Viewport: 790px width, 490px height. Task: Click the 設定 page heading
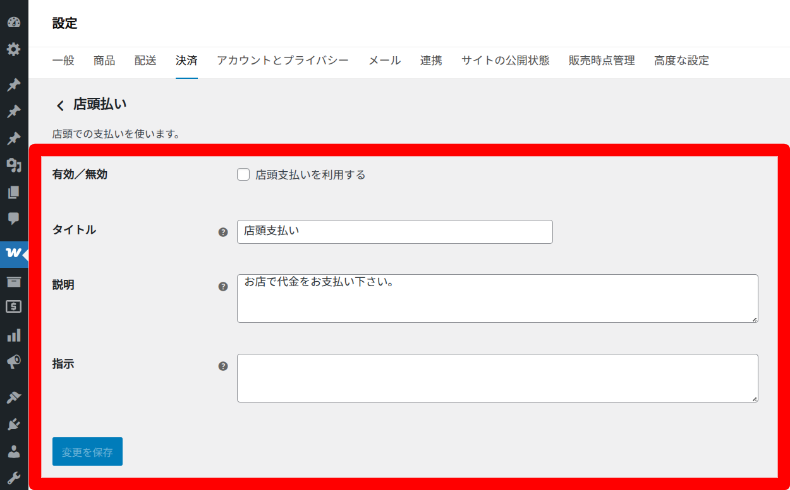coord(64,23)
